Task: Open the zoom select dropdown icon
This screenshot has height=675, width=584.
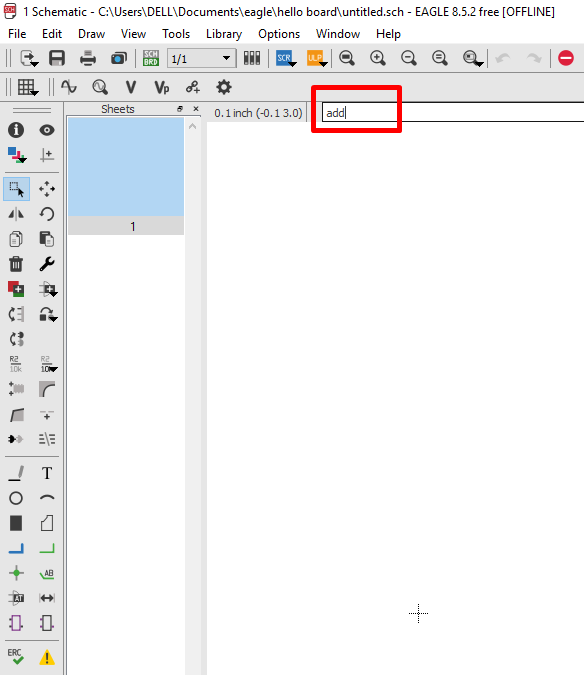Action: pos(473,58)
